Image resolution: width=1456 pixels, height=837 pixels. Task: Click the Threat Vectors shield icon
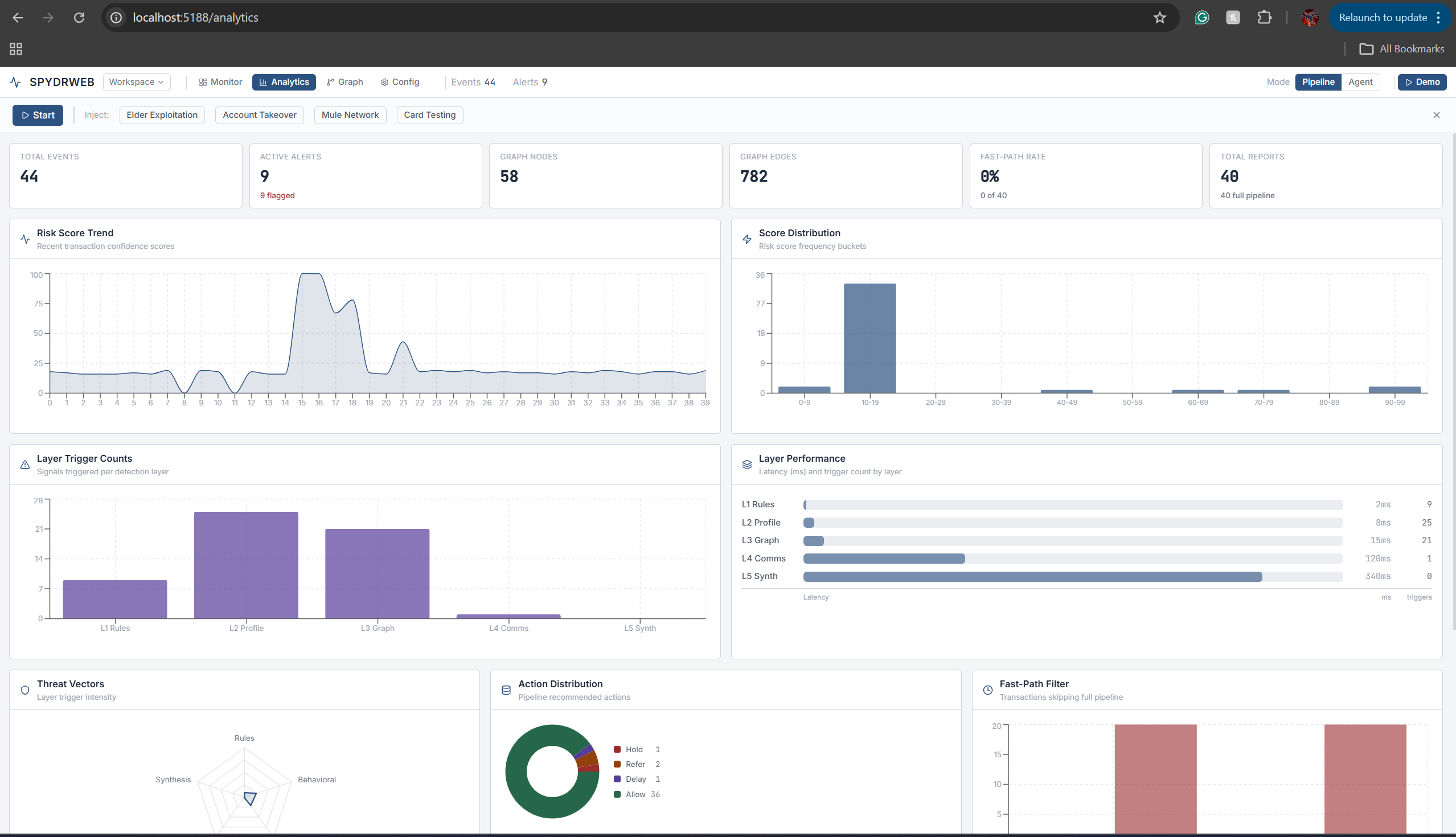pos(24,690)
